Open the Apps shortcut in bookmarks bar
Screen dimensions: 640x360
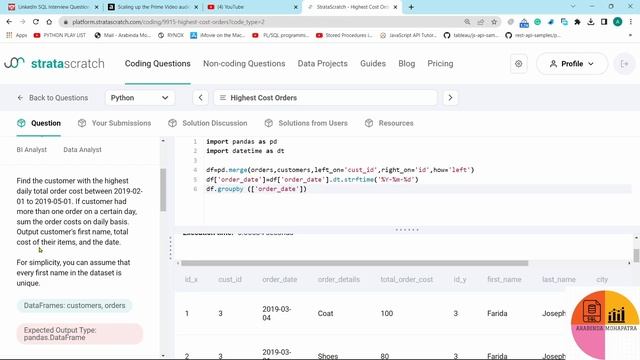[x=17, y=35]
